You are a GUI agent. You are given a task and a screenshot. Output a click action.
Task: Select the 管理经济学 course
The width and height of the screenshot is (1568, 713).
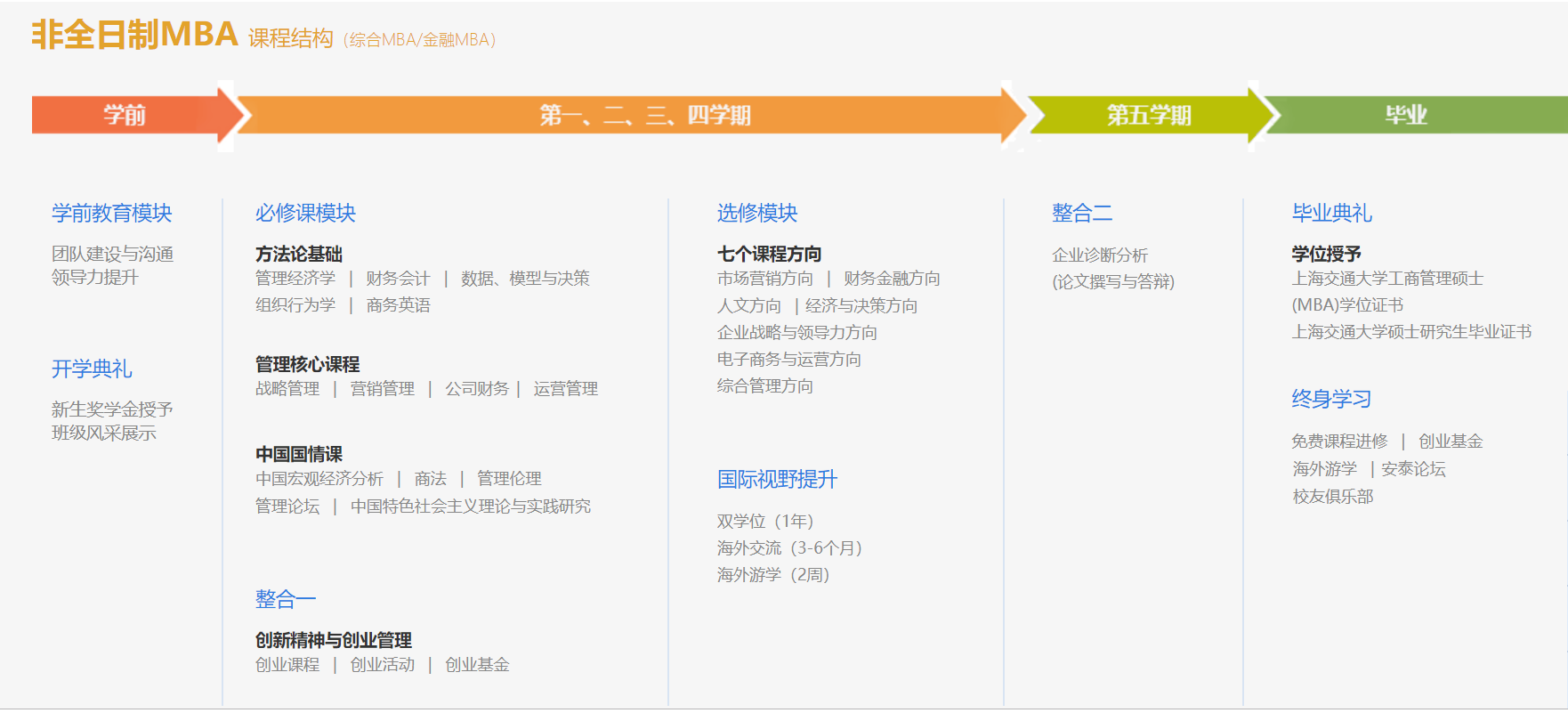[x=295, y=279]
